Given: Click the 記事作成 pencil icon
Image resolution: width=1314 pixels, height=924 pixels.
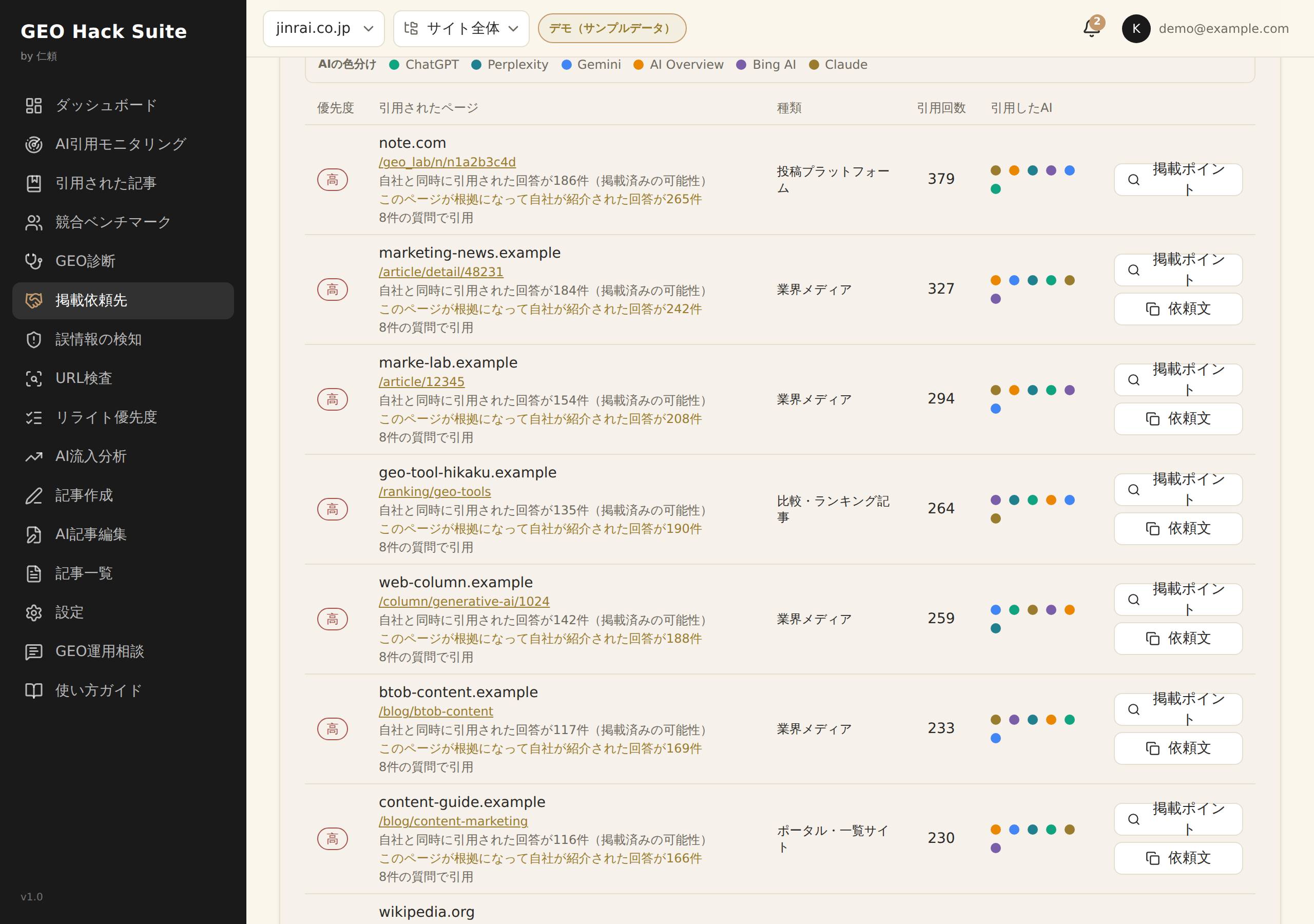Looking at the screenshot, I should click(x=34, y=495).
